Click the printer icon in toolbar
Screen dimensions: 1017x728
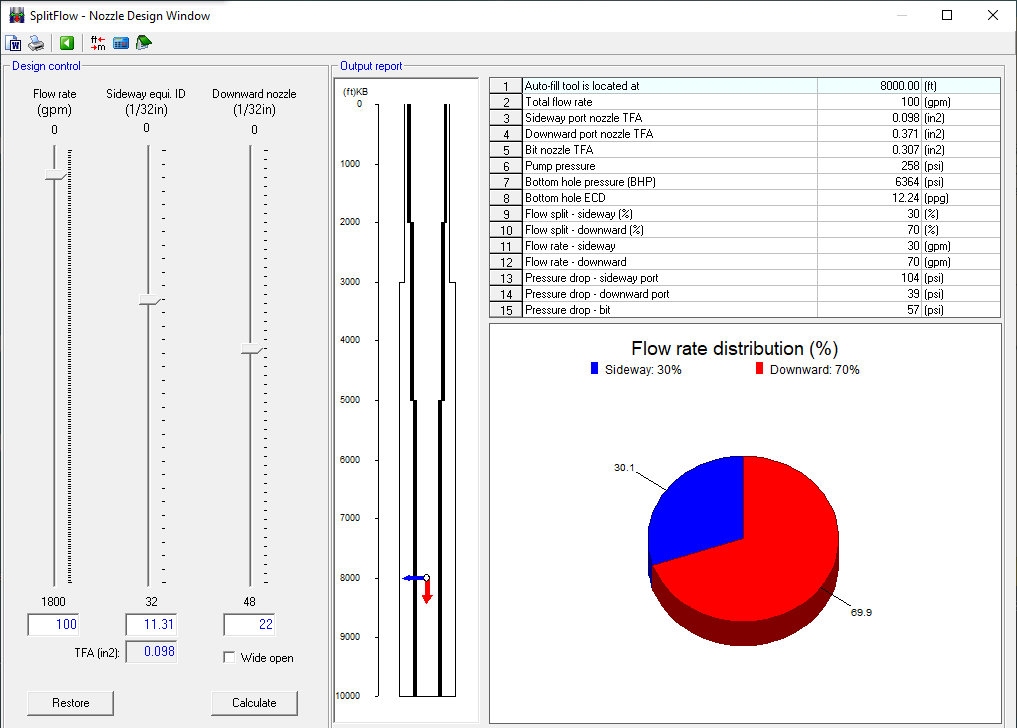[36, 43]
